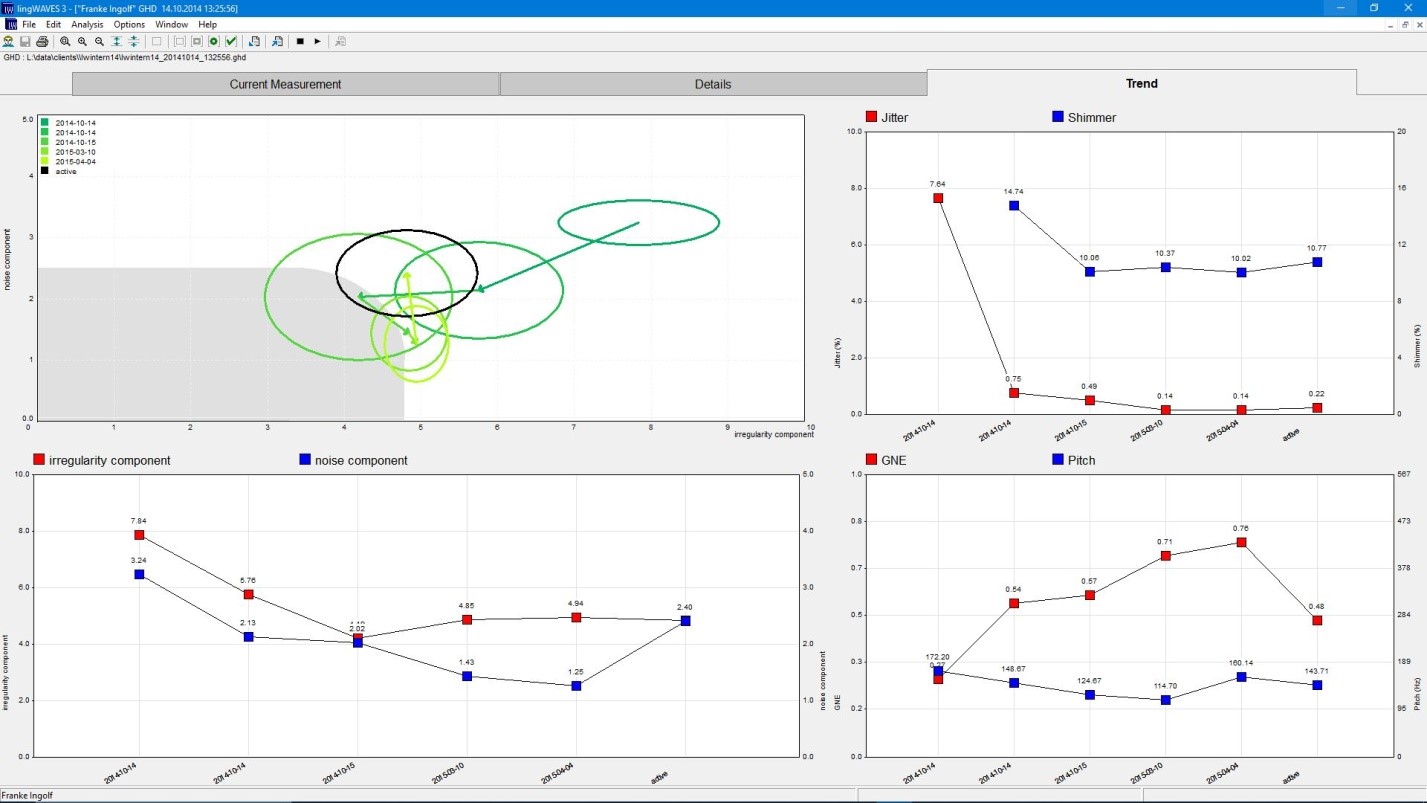Click the red Jitter legend swatch

tap(870, 117)
